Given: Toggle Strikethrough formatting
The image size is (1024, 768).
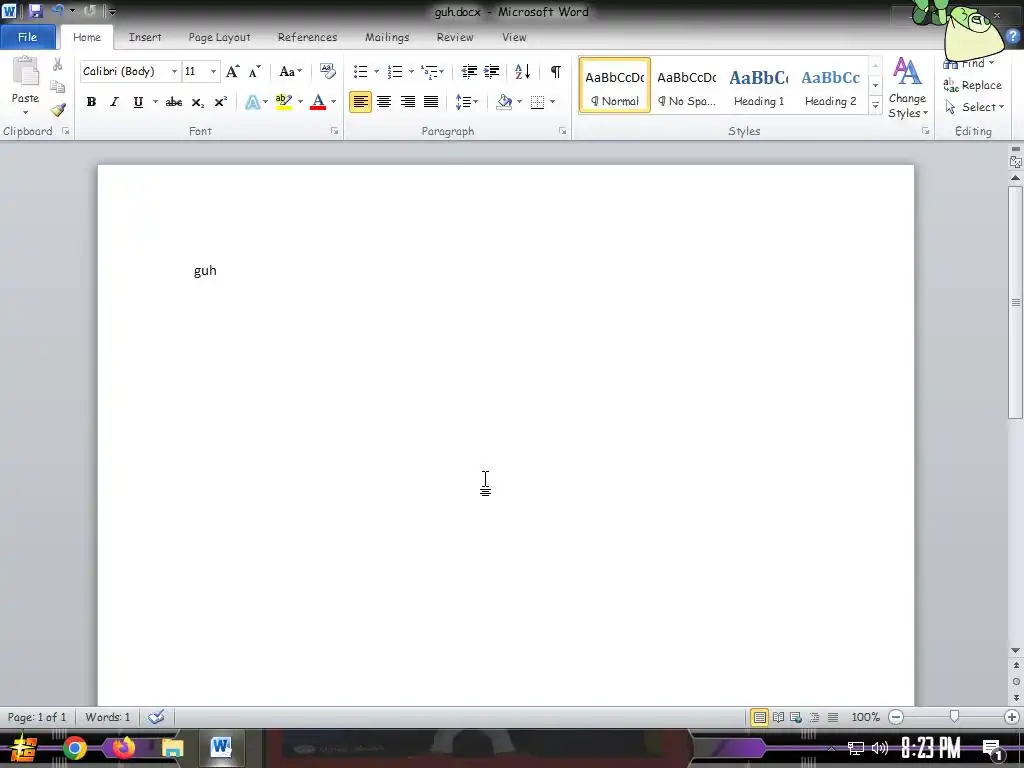Looking at the screenshot, I should pos(174,102).
